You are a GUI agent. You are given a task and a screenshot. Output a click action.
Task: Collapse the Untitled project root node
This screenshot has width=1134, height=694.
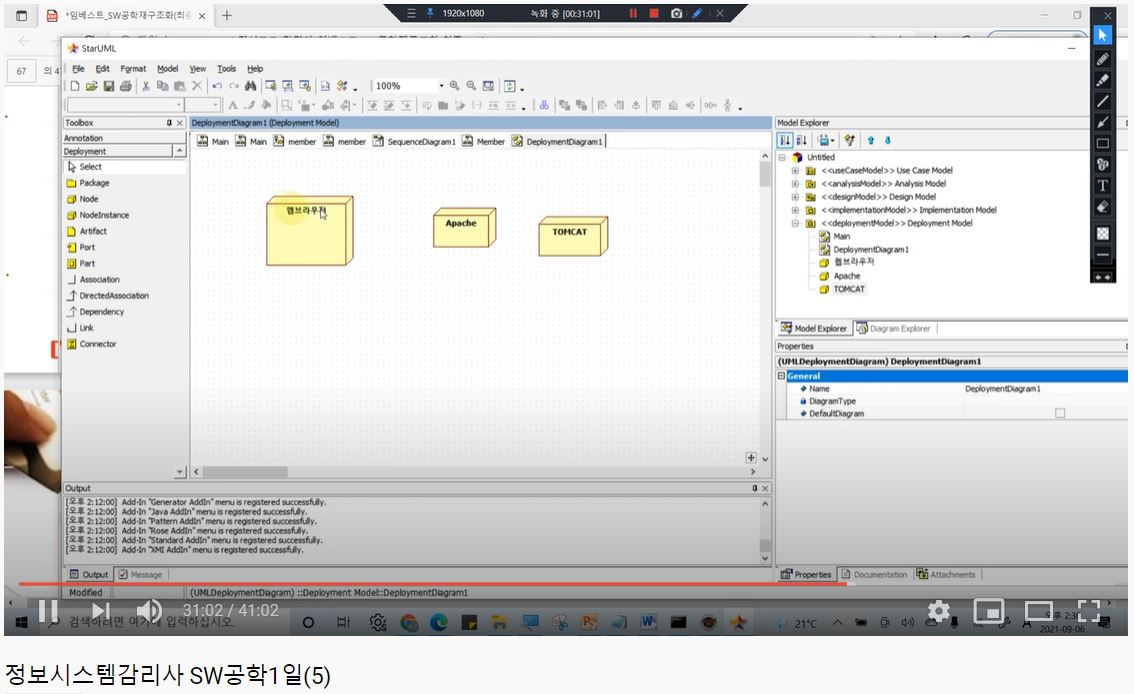[x=782, y=157]
